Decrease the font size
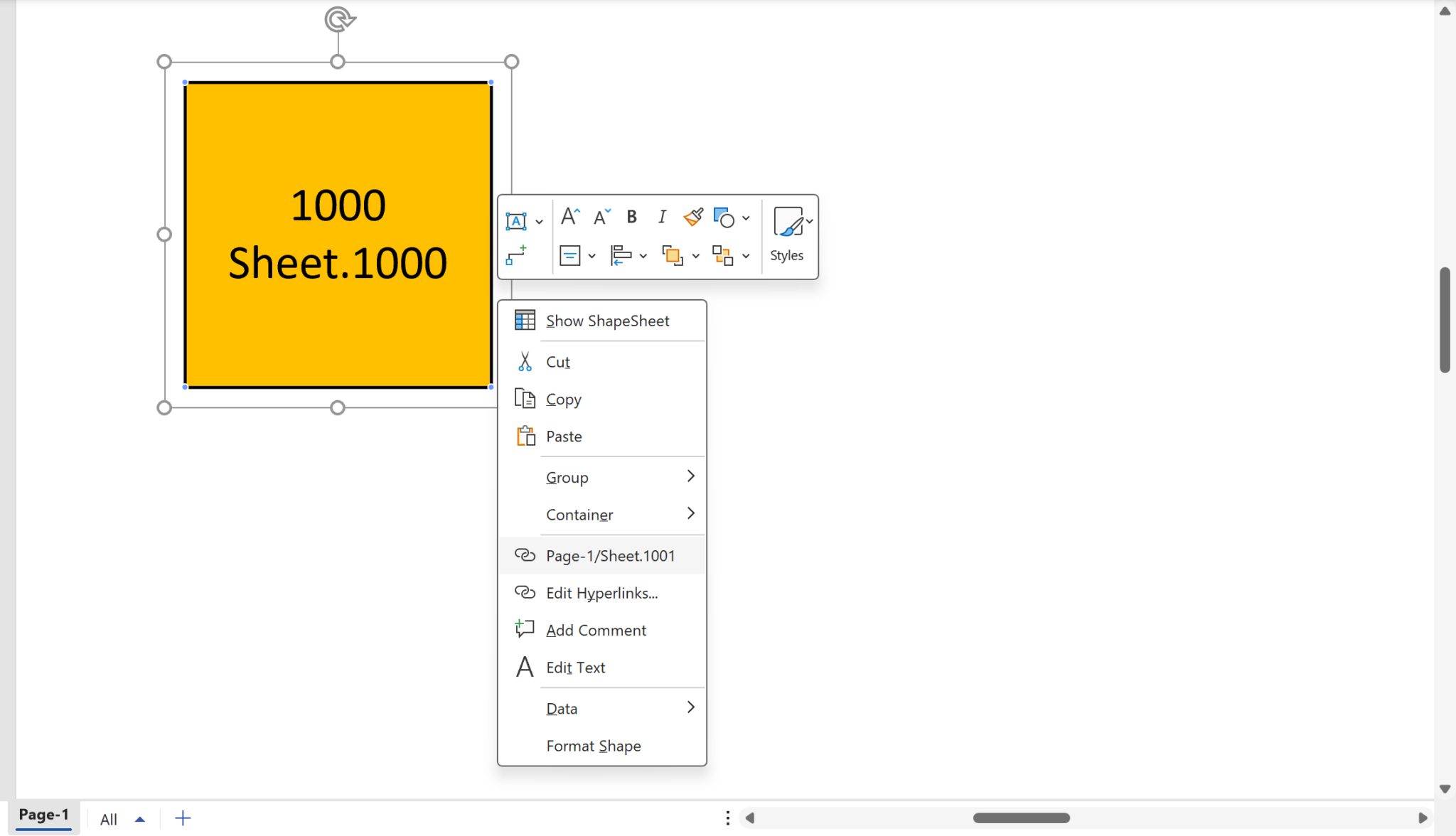 (x=600, y=218)
